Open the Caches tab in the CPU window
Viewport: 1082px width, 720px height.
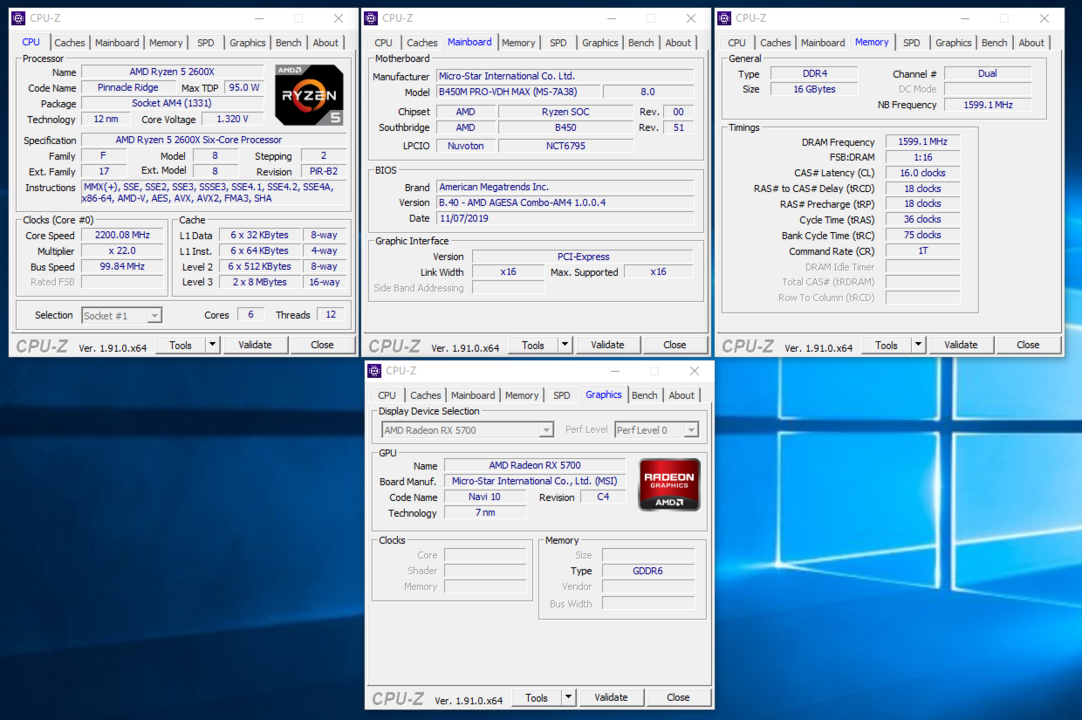pos(70,43)
